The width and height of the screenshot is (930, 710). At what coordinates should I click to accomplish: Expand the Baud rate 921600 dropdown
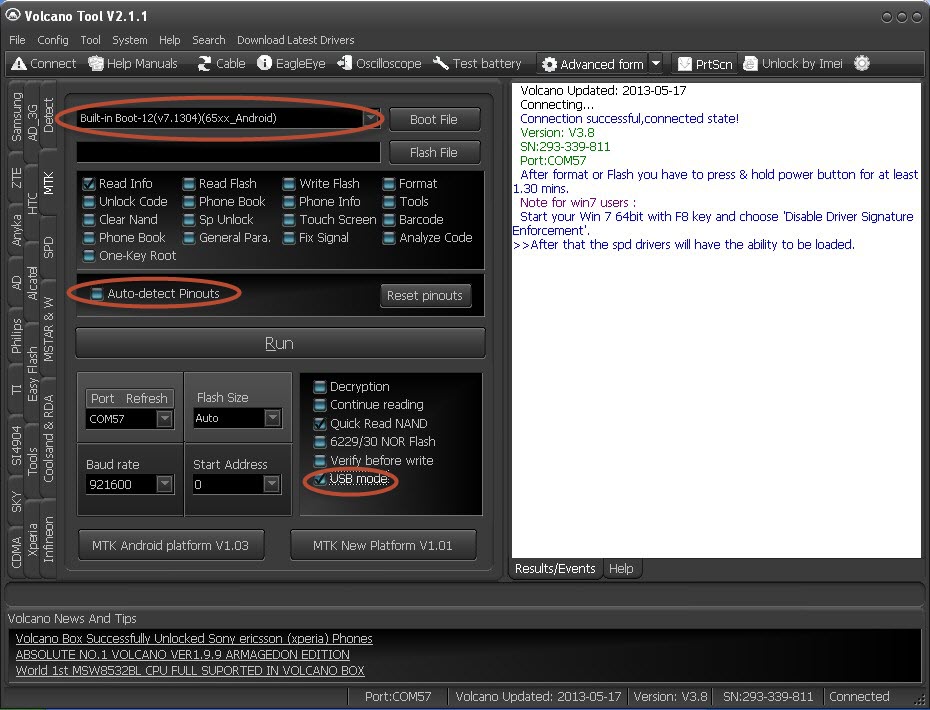164,485
